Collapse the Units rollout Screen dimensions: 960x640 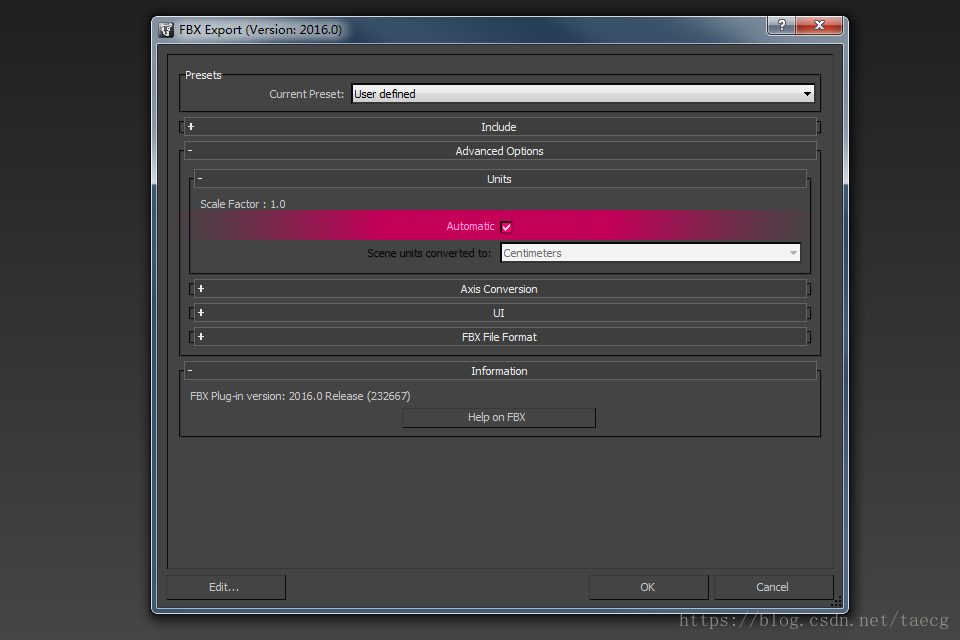(499, 179)
